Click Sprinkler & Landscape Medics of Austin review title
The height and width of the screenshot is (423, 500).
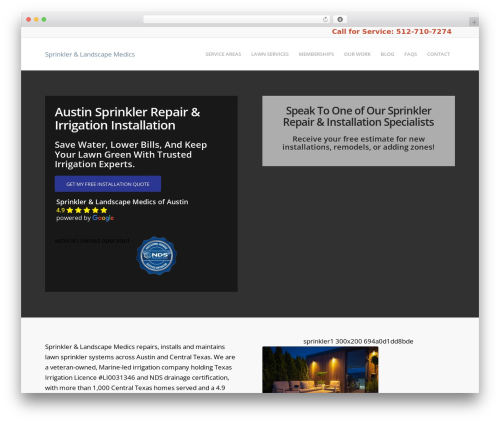click(x=122, y=202)
